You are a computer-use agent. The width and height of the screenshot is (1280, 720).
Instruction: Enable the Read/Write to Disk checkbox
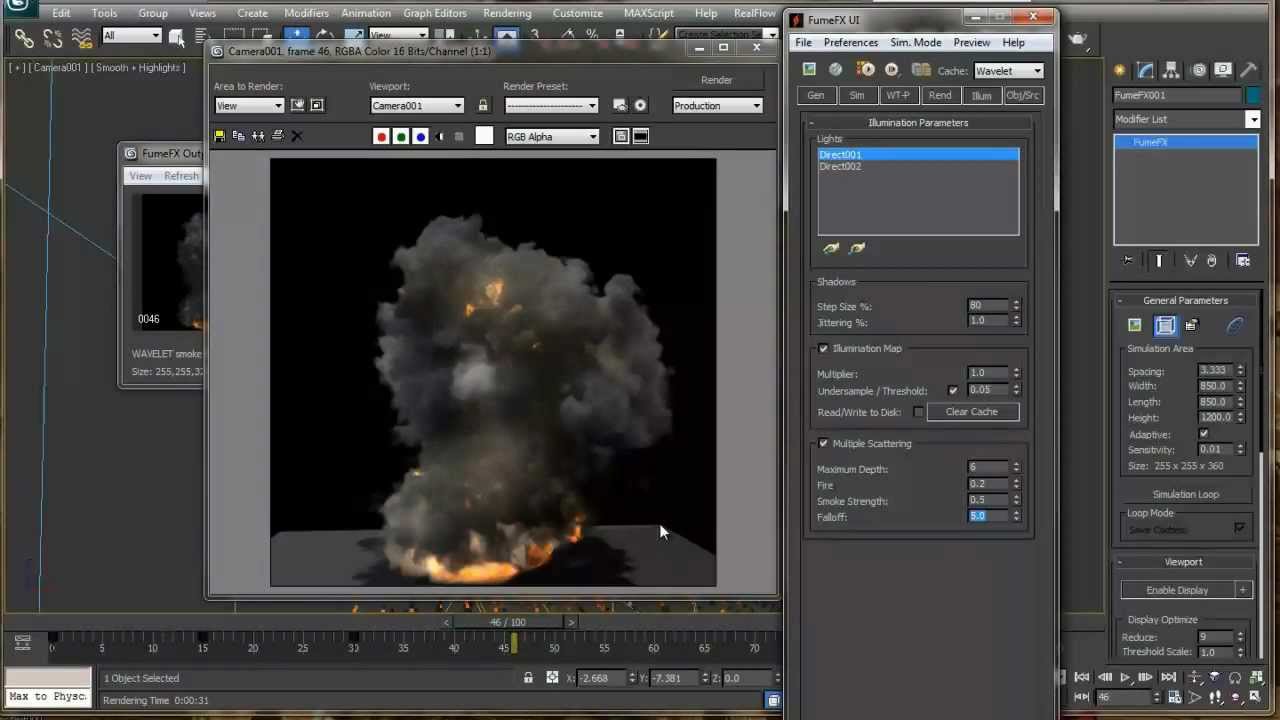click(918, 412)
